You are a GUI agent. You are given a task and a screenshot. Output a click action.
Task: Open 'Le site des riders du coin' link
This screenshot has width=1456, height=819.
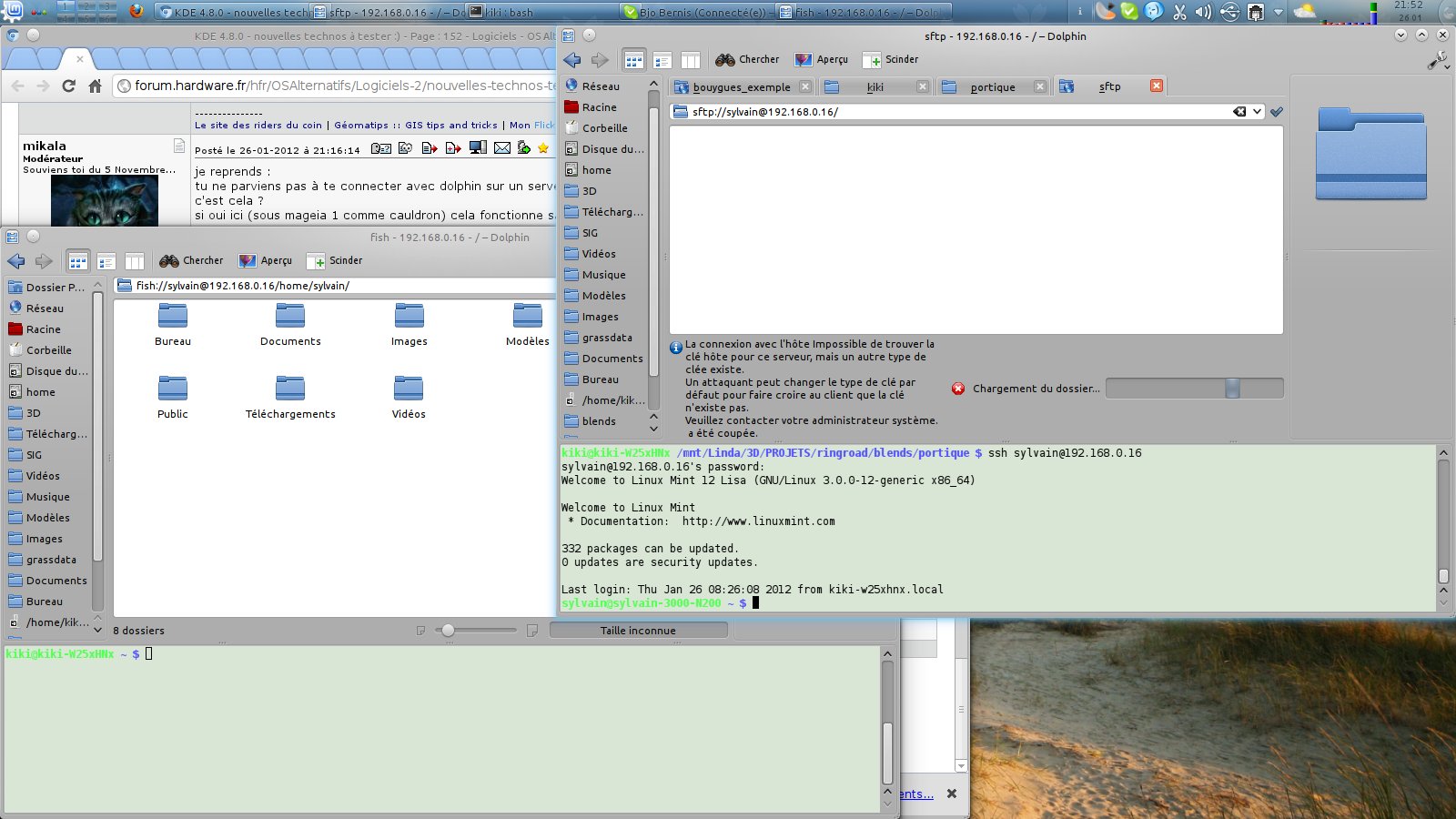[x=258, y=126]
